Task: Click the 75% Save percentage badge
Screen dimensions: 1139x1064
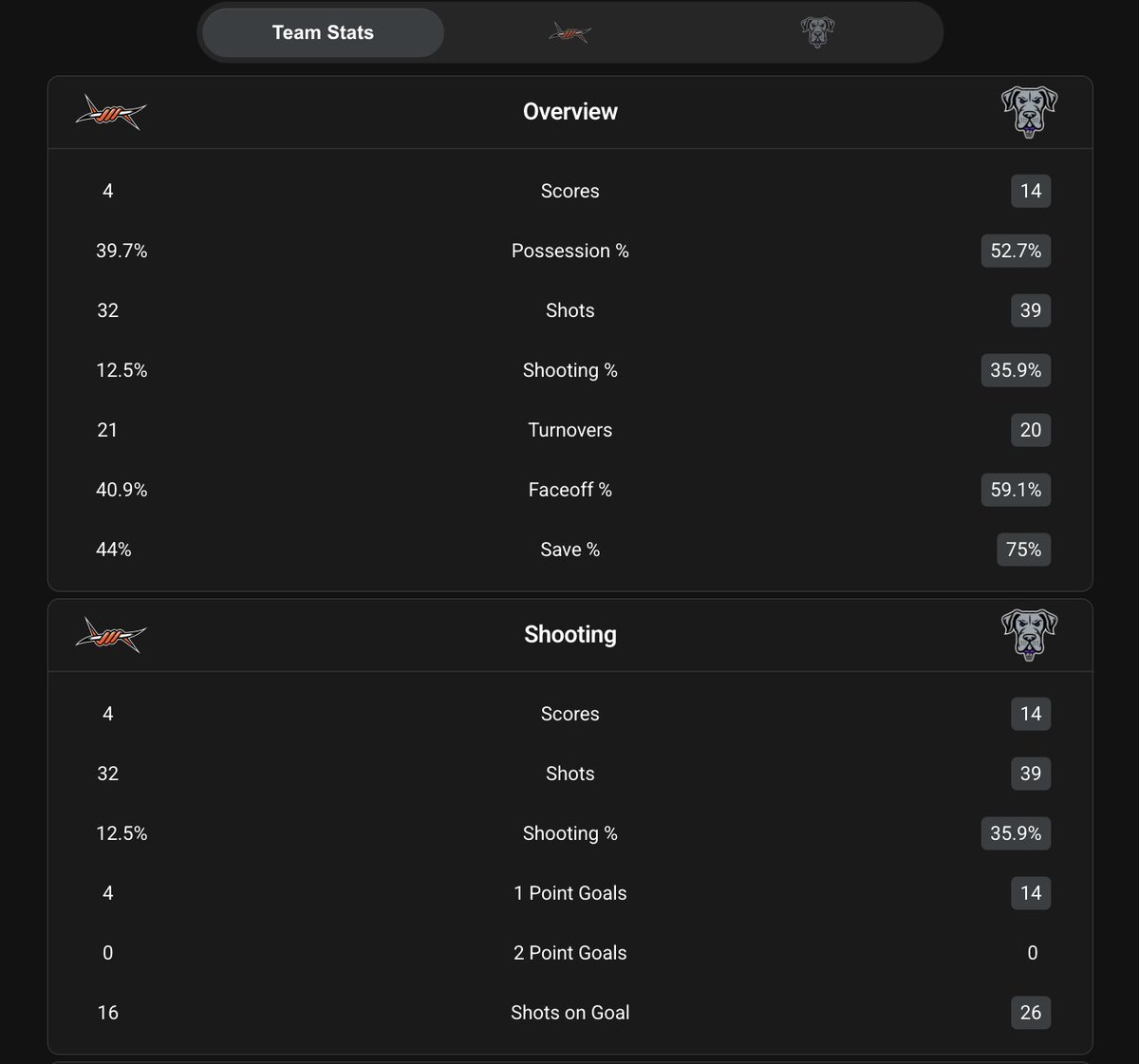Action: tap(1023, 550)
